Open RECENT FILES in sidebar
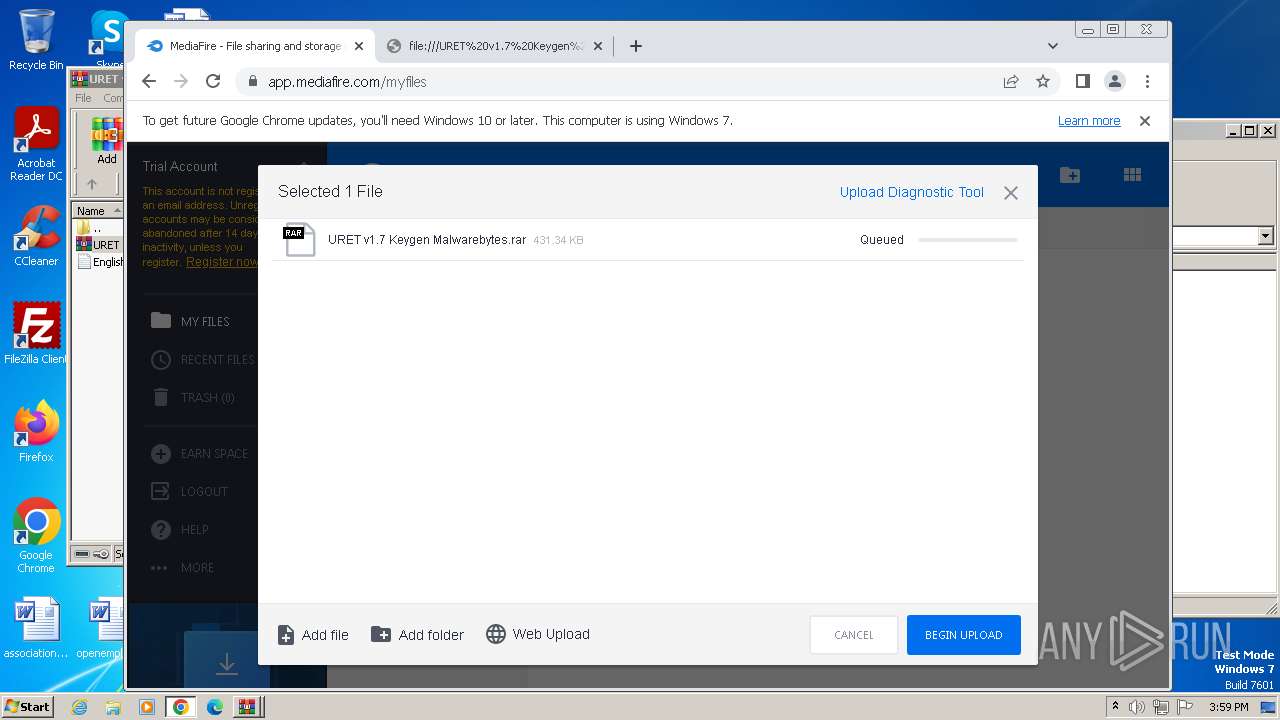This screenshot has height=720, width=1280. coord(202,359)
